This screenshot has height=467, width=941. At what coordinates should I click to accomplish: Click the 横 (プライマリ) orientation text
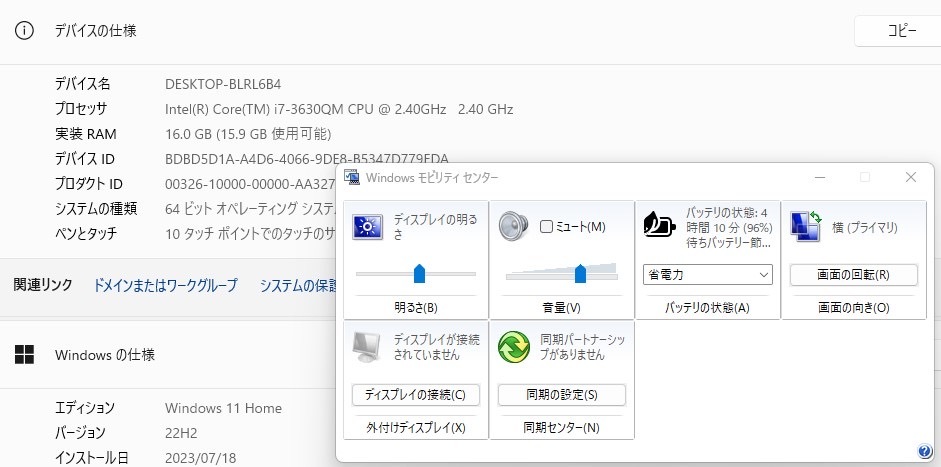coord(864,227)
